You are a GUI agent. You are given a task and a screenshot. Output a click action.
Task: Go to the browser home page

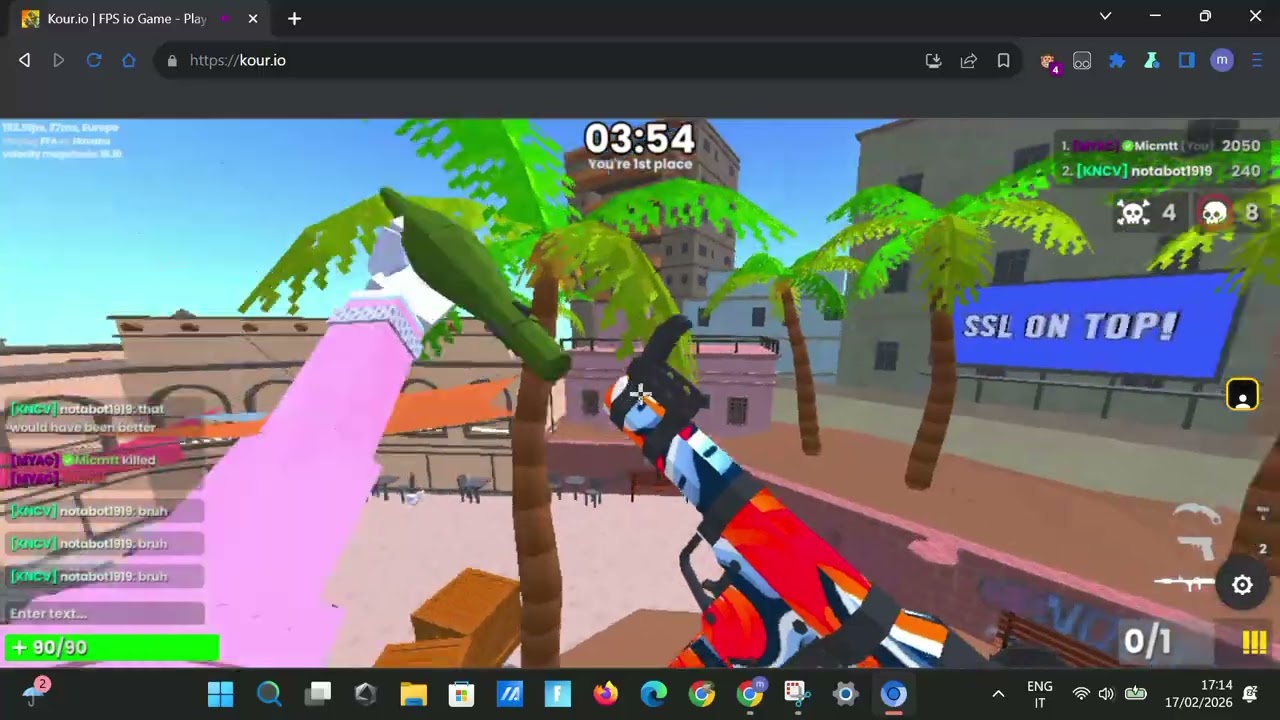[x=129, y=60]
